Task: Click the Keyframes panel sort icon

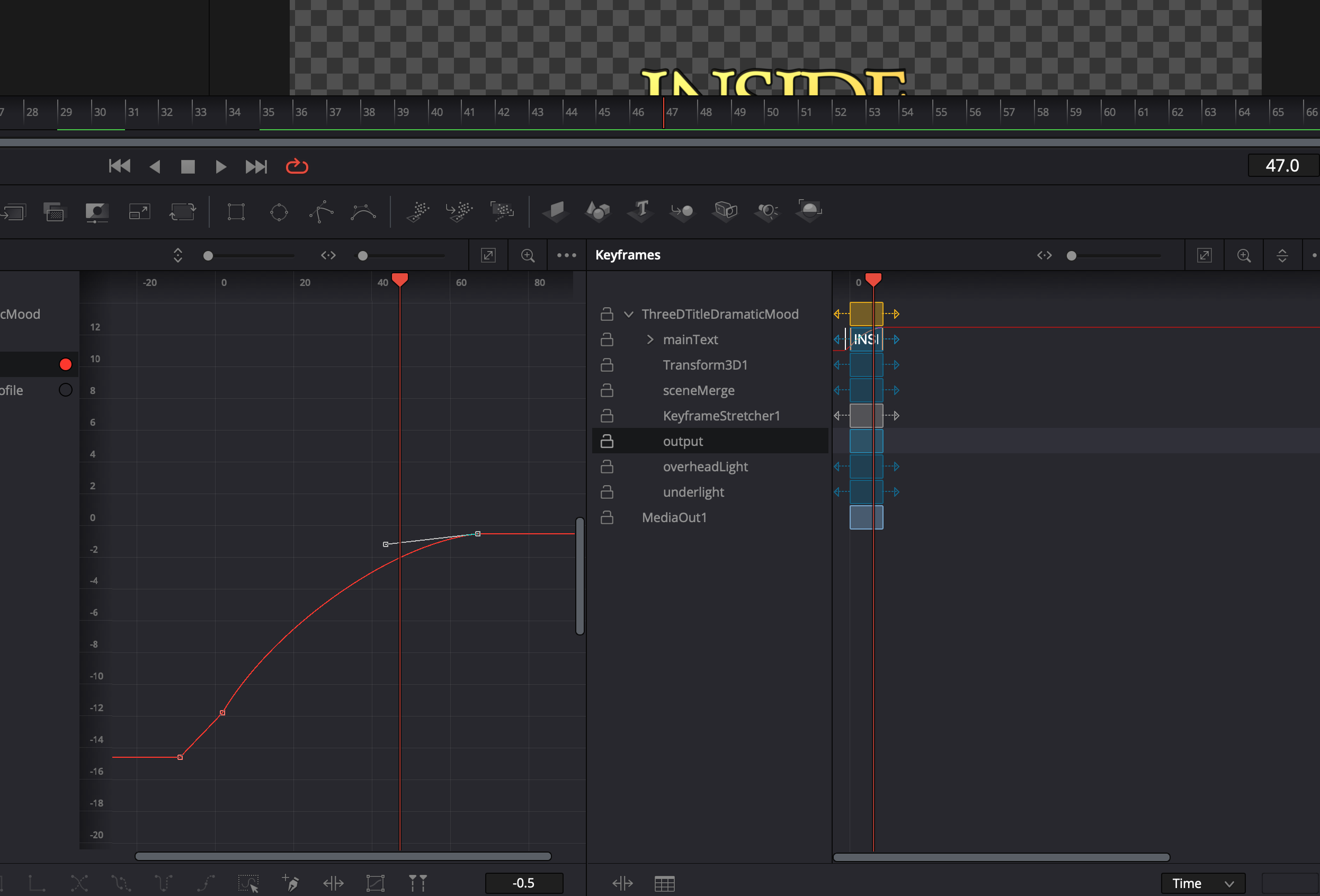Action: [1282, 256]
